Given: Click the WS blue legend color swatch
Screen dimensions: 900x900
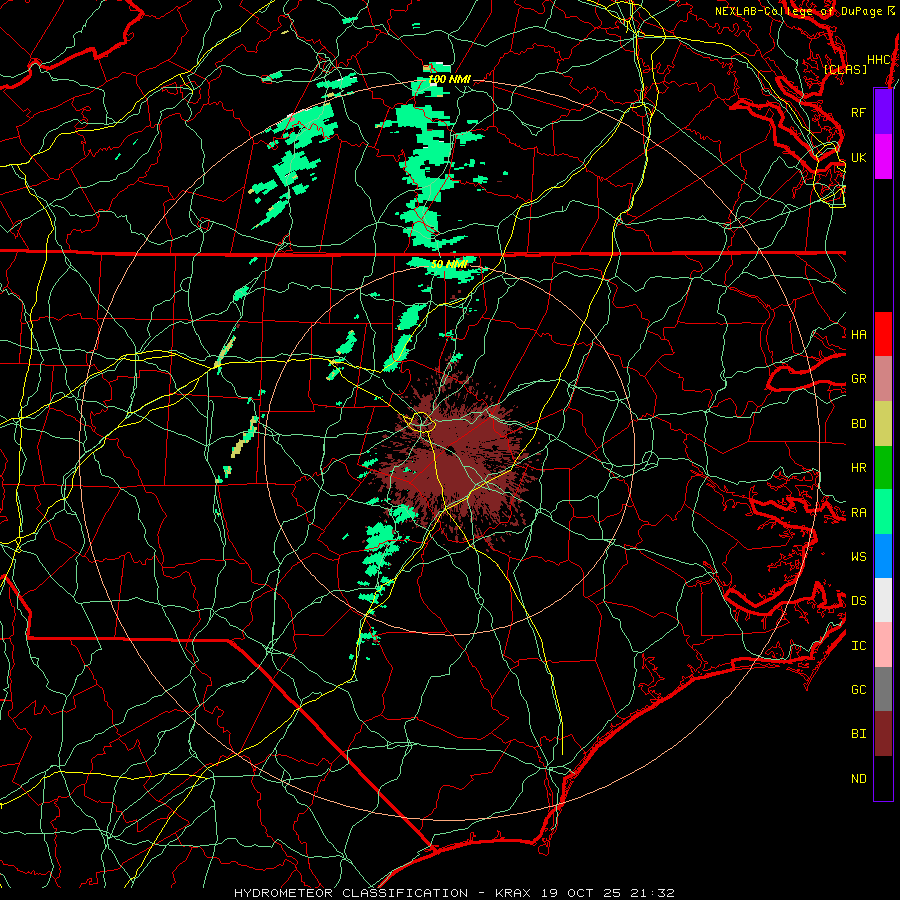Looking at the screenshot, I should click(883, 556).
